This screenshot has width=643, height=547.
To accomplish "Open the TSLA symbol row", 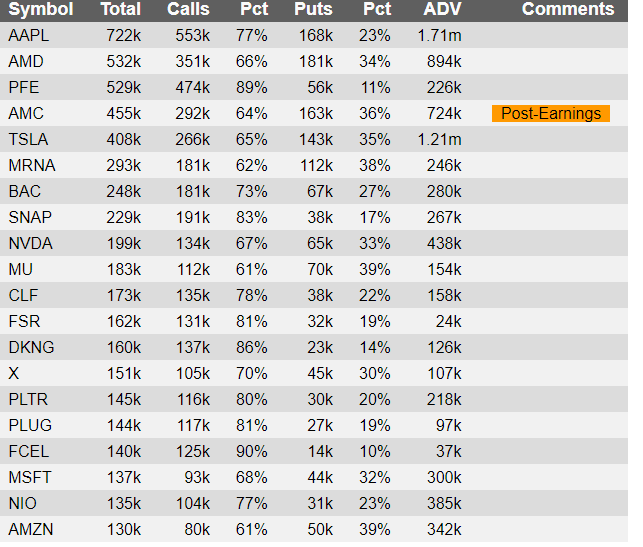I will pos(314,139).
